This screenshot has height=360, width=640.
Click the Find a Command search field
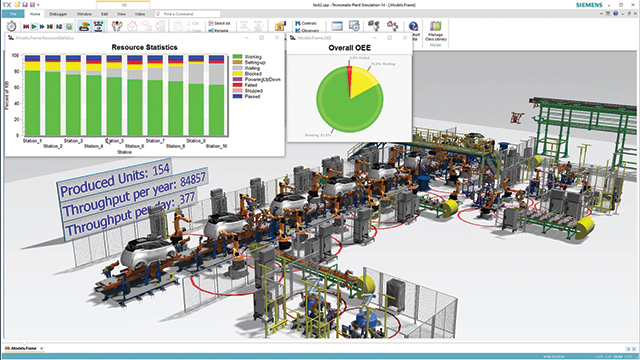tap(188, 14)
